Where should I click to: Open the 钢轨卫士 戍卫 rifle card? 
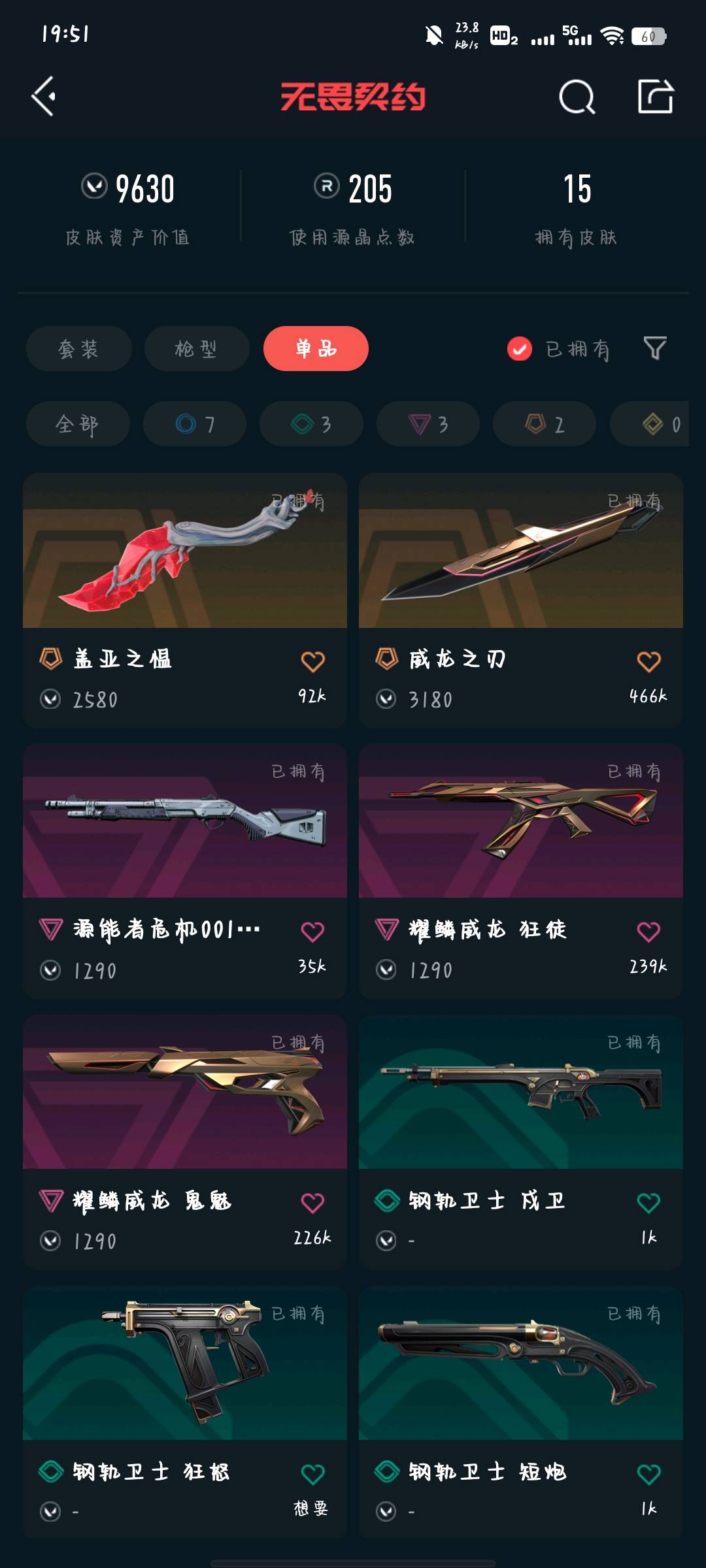(521, 1142)
